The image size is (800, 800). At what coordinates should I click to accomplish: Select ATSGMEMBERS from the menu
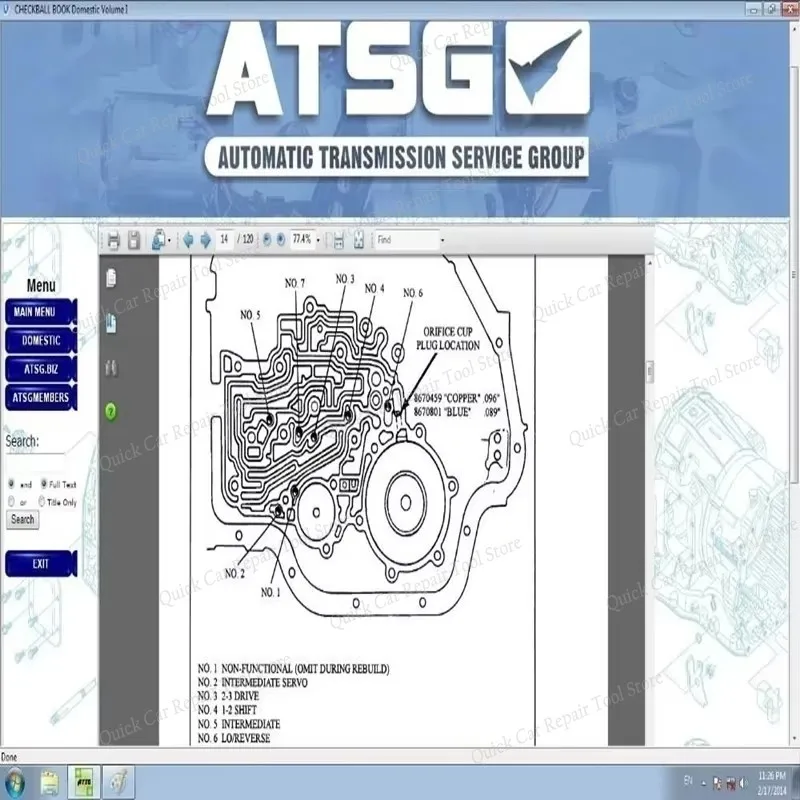tap(40, 397)
